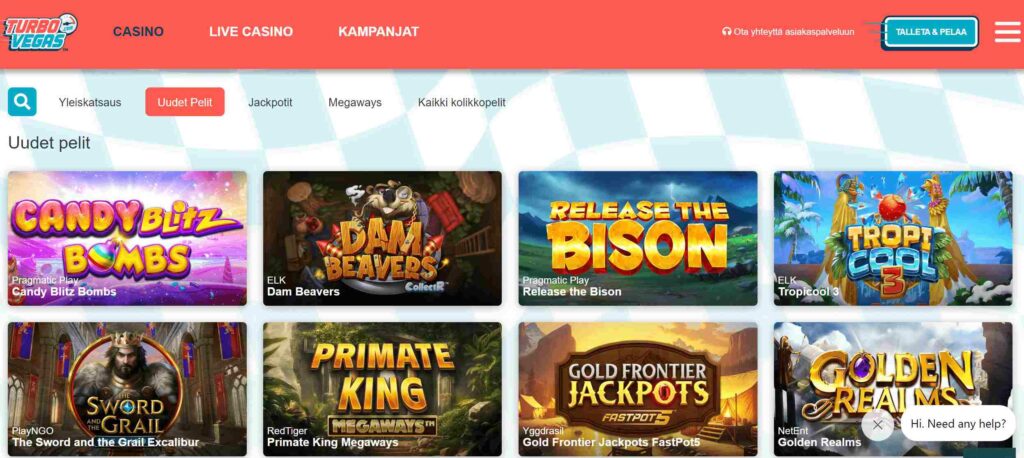Open the Release the Bison game

(x=638, y=238)
